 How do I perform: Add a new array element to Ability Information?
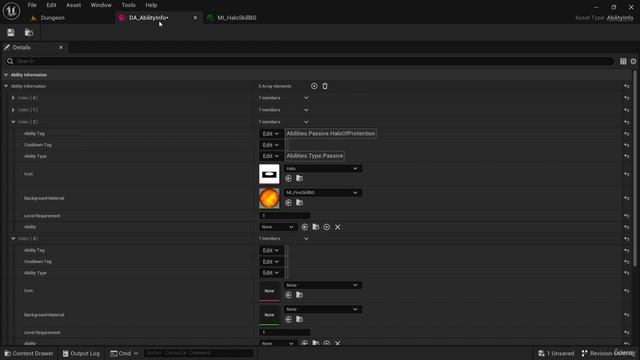point(314,86)
